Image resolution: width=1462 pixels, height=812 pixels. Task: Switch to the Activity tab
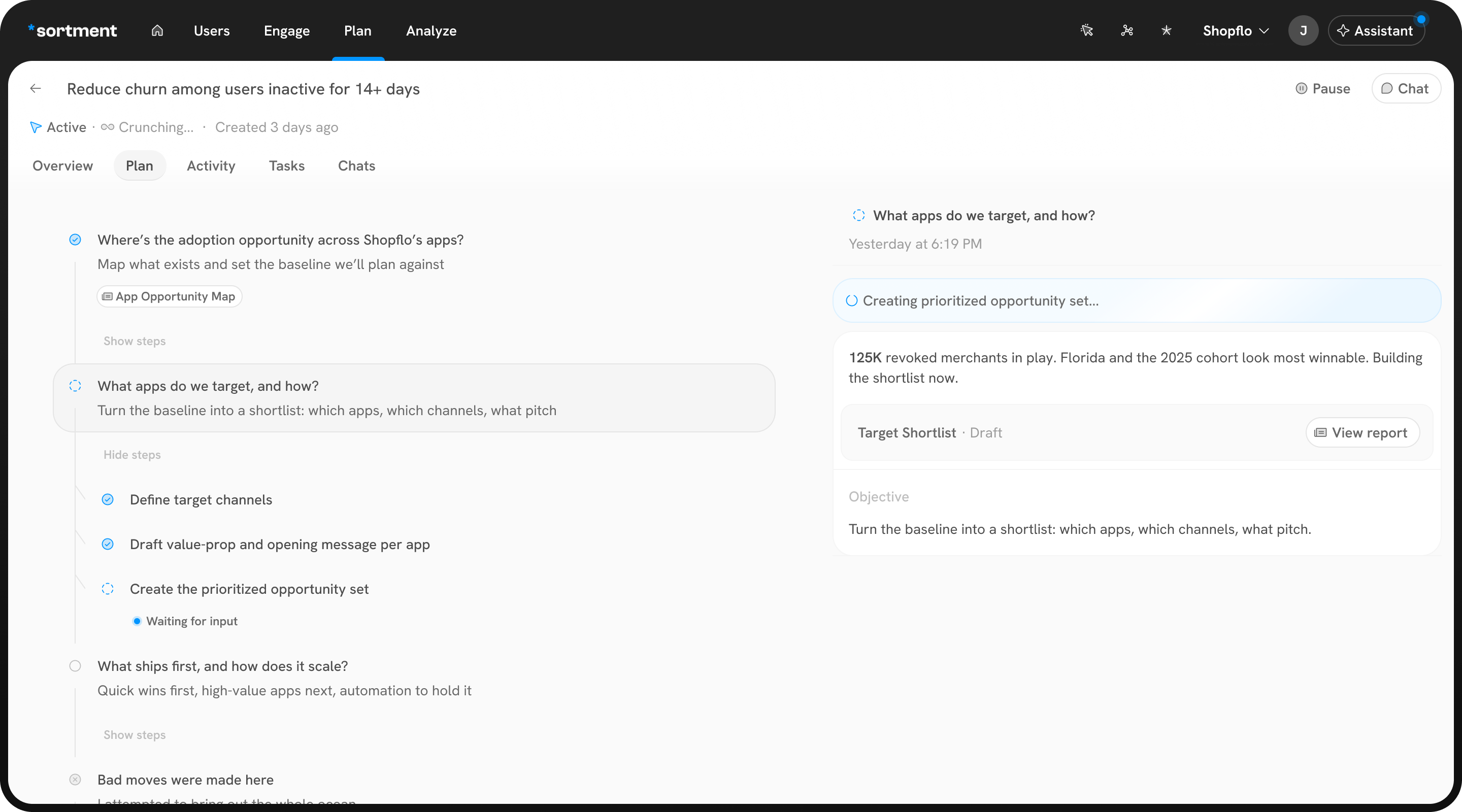(x=211, y=165)
